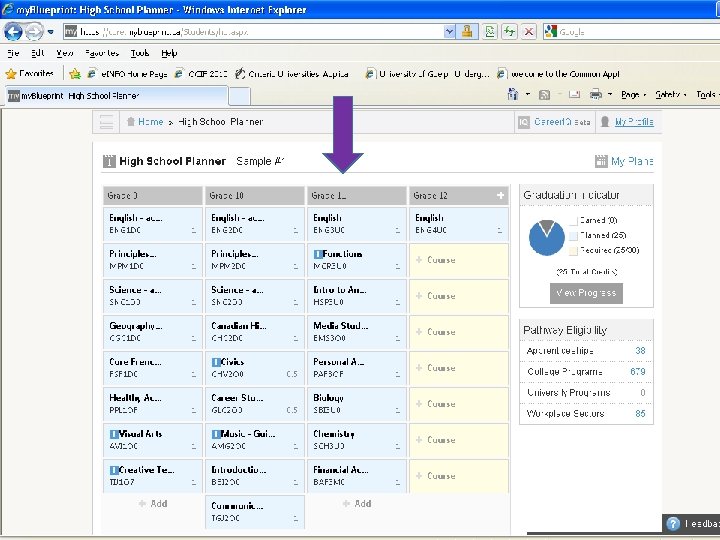Click the My Plans calendar icon

[x=601, y=161]
